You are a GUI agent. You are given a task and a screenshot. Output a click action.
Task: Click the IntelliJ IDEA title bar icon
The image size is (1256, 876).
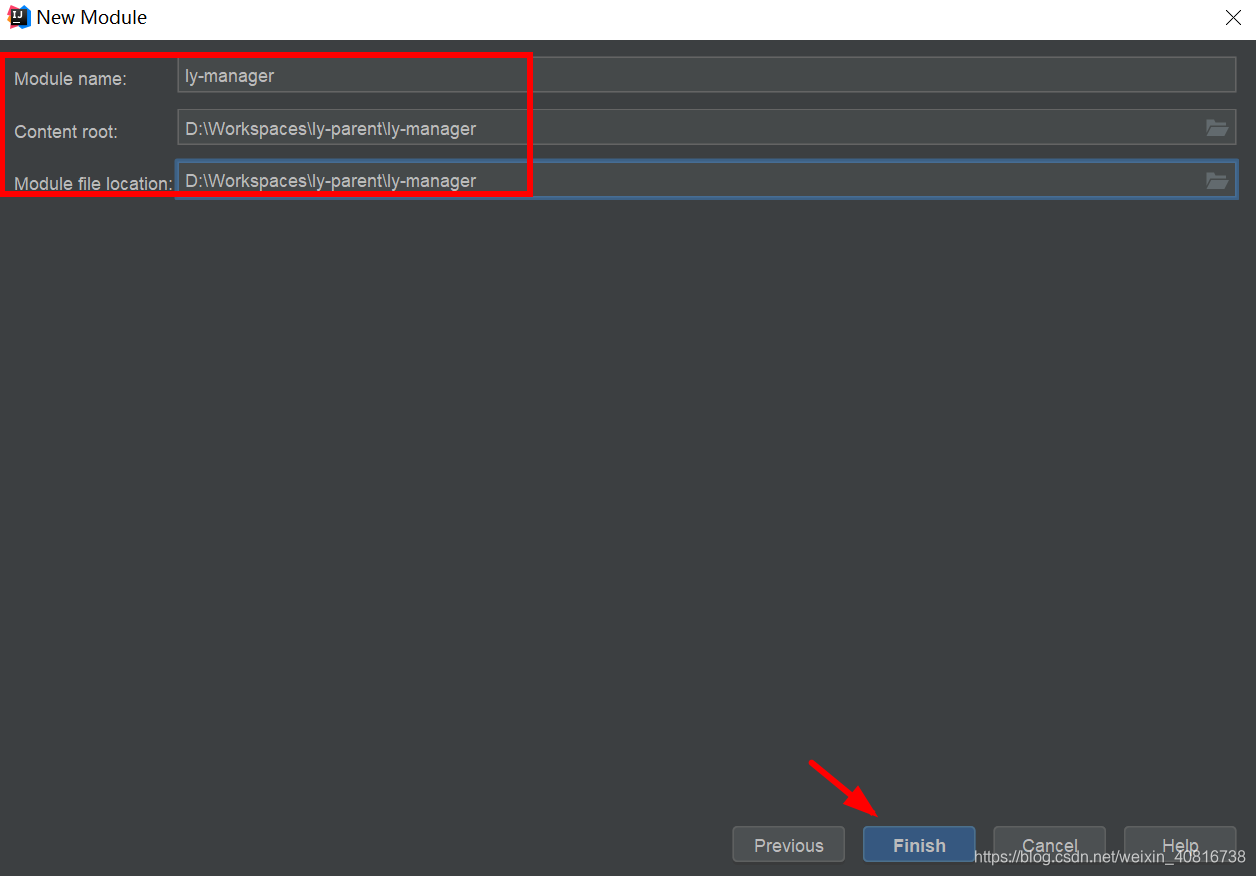[19, 17]
